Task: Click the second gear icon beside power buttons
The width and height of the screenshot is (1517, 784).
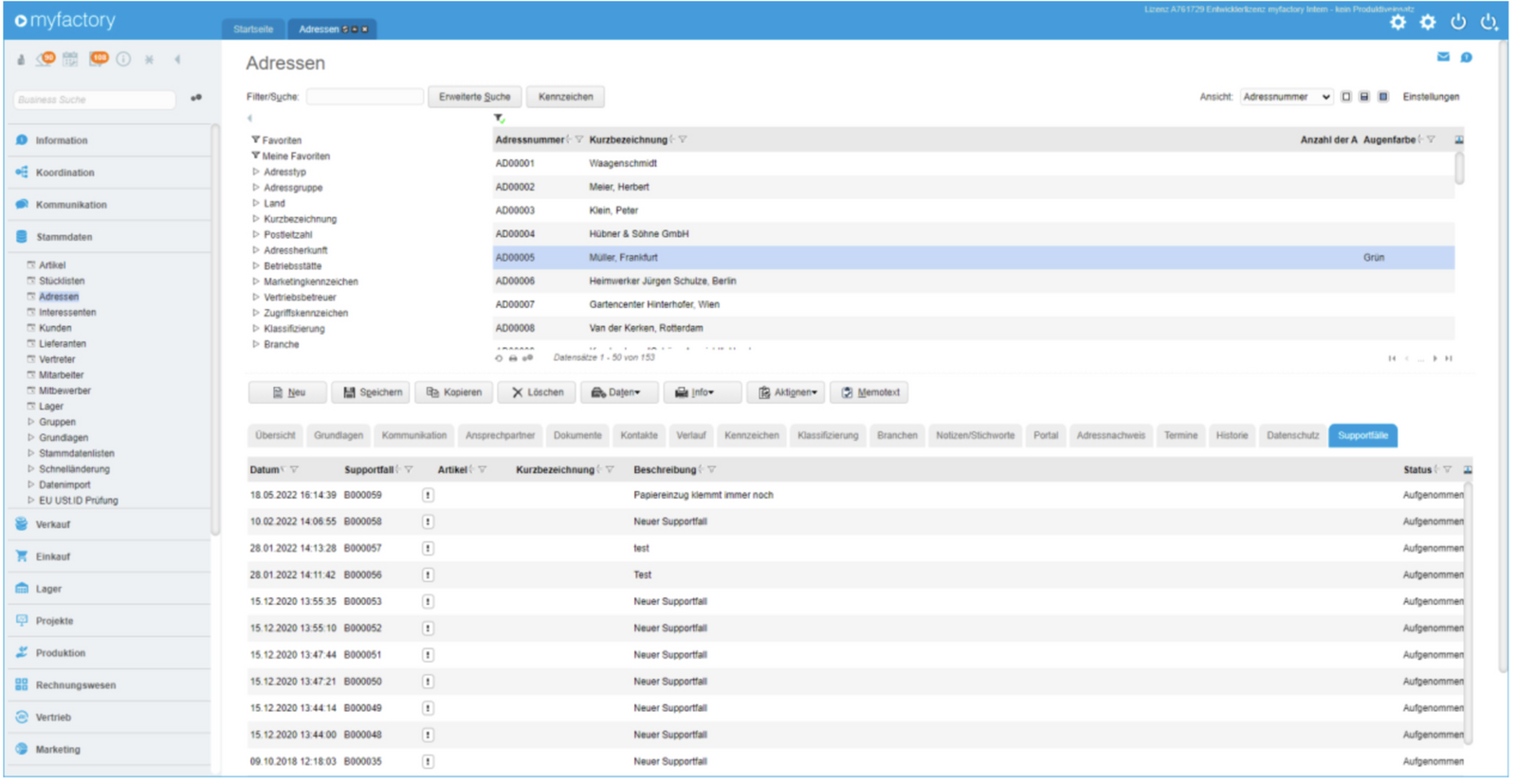Action: coord(1428,22)
